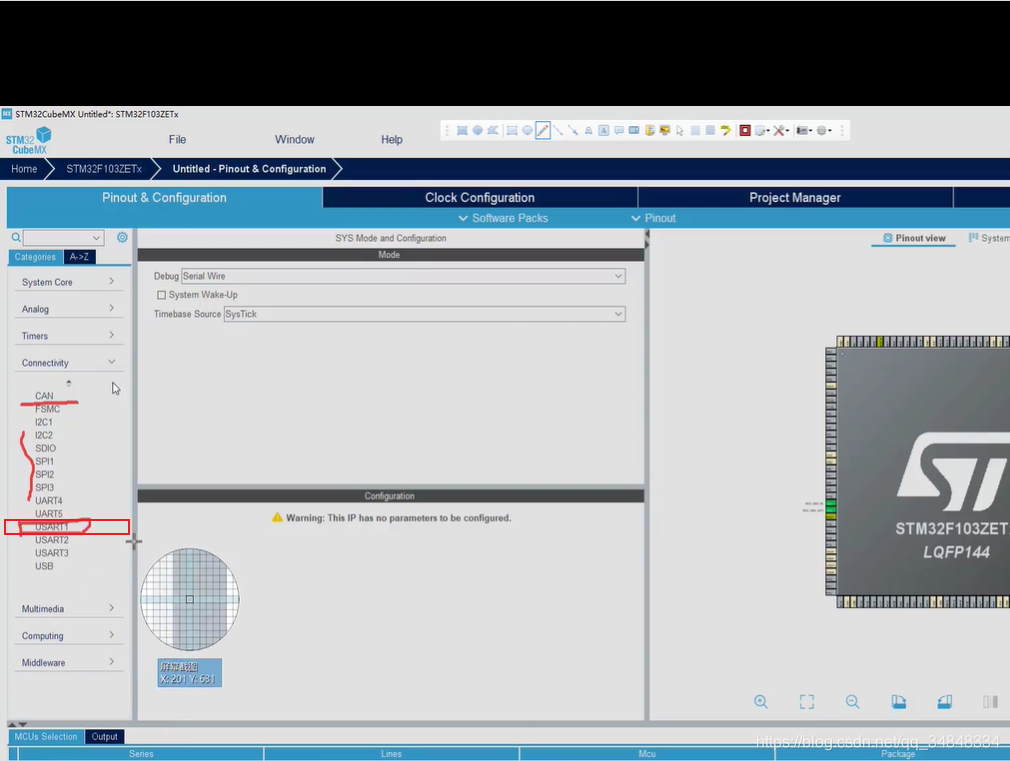Open the Help menu
The image size is (1010, 761).
point(392,139)
